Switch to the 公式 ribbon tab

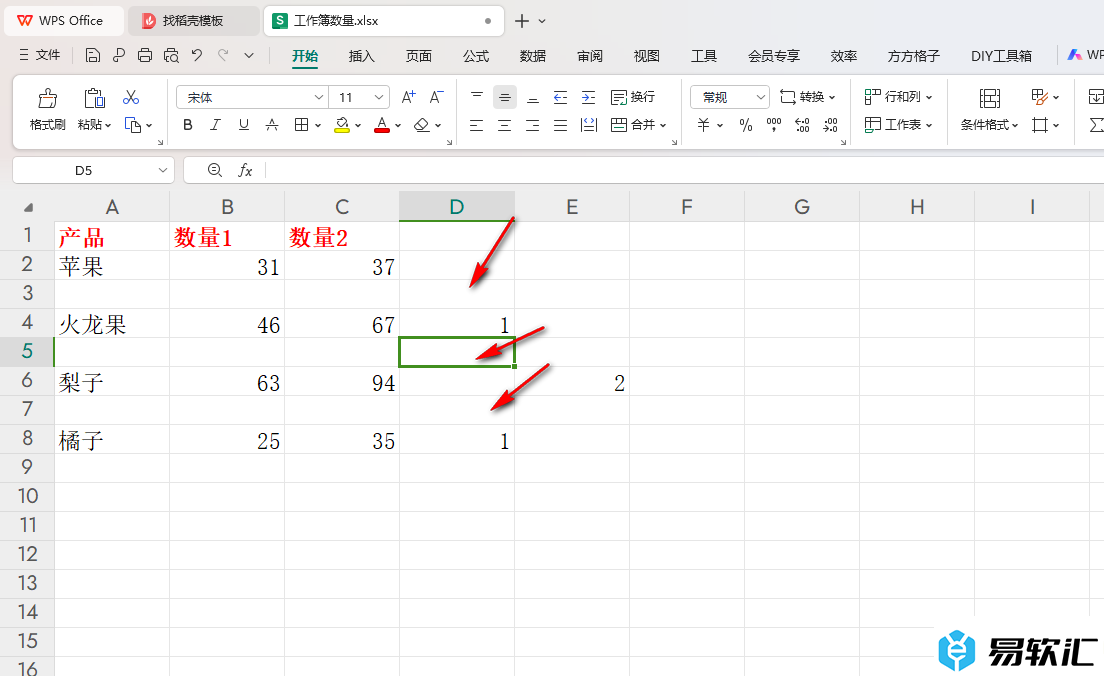[x=475, y=56]
